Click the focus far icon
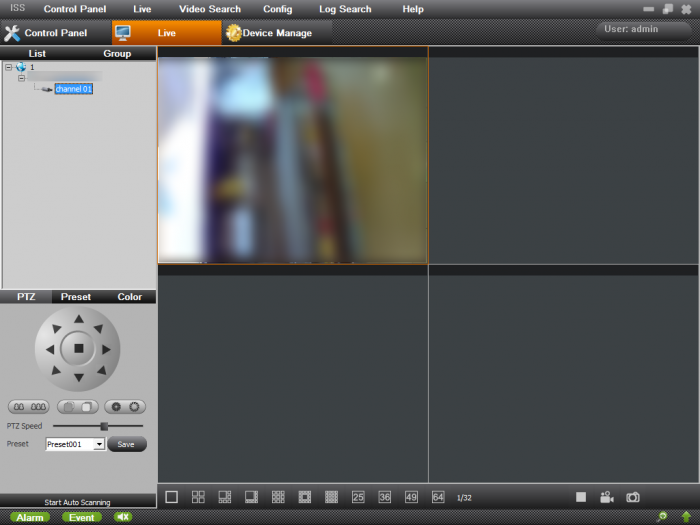700x525 pixels. 87,407
